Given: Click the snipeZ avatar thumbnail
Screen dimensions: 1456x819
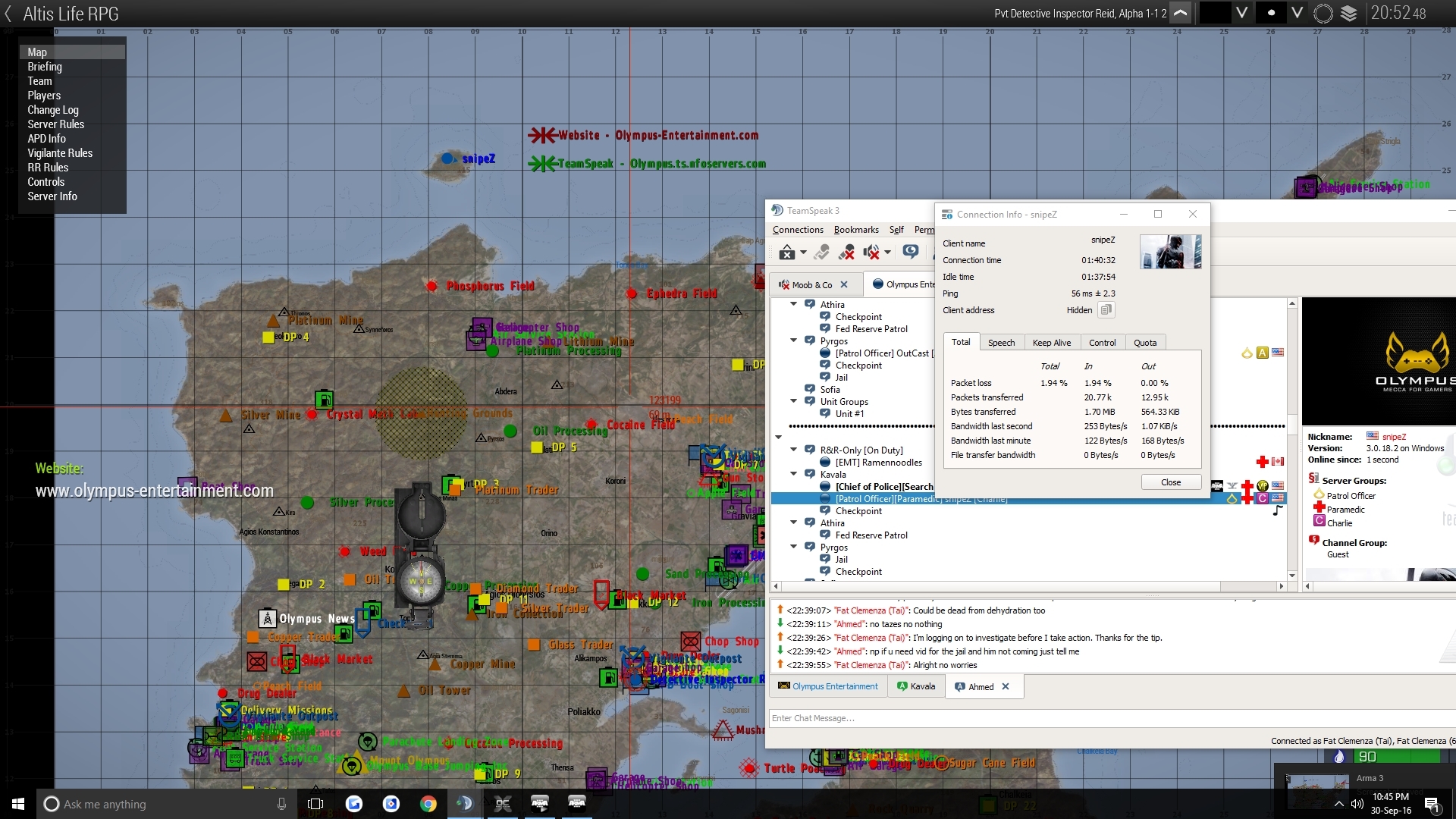Looking at the screenshot, I should (x=1170, y=252).
